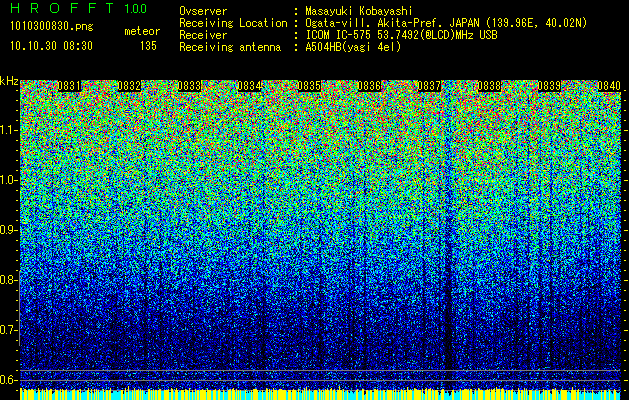The image size is (629, 400).
Task: Click the 0.9 kHz axis label
Action: (8, 230)
